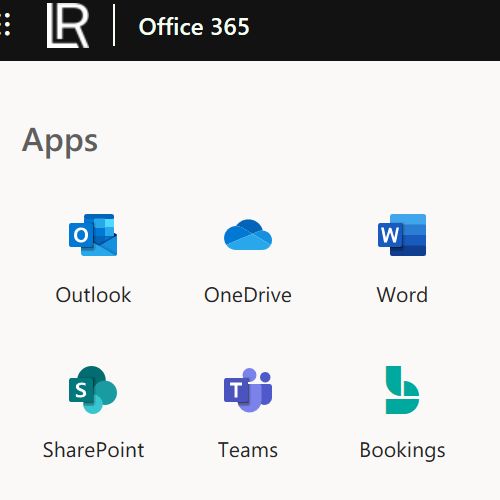Select the Bookings text label

(402, 451)
